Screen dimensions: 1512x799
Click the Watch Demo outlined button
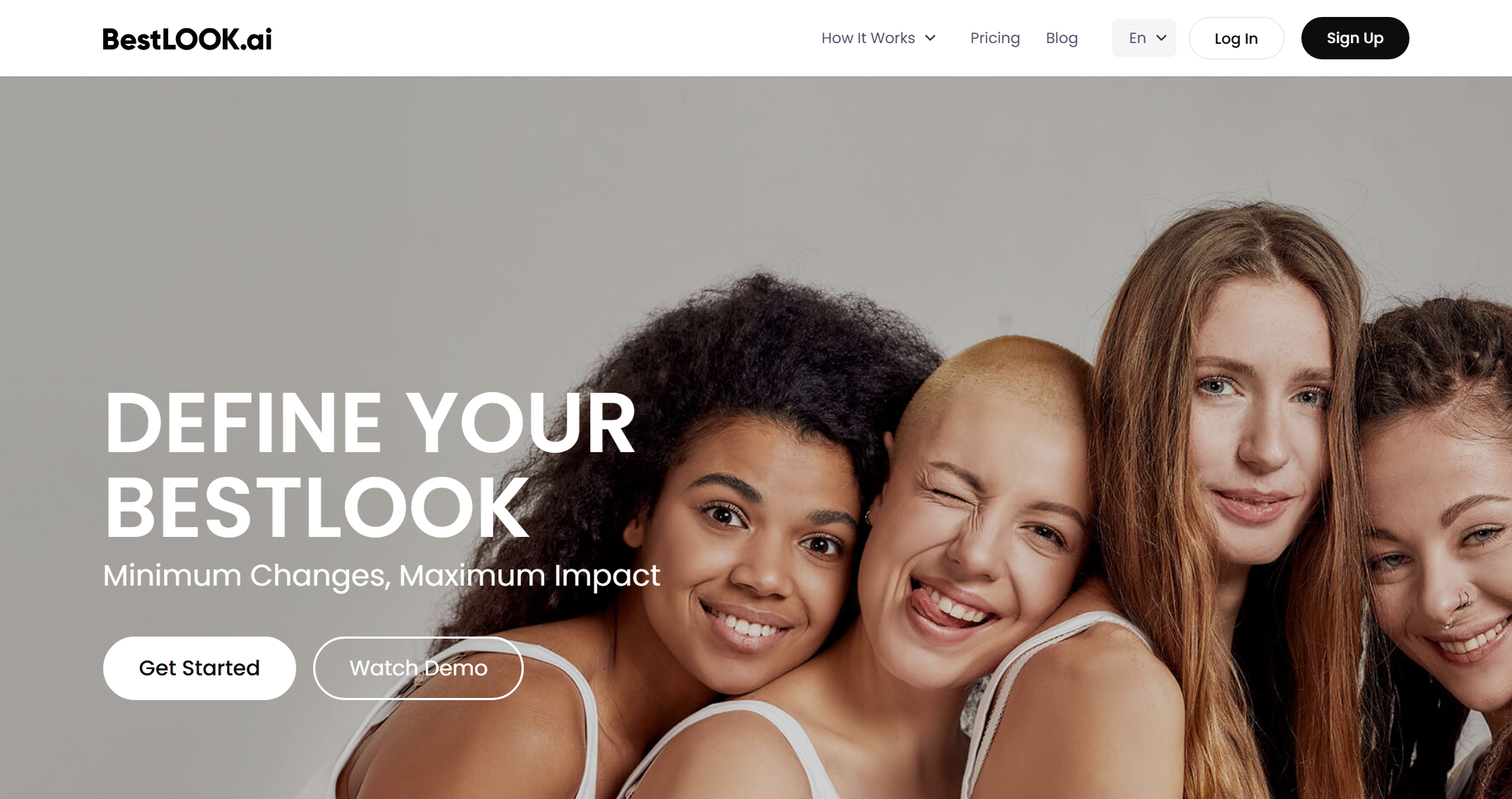pyautogui.click(x=418, y=668)
